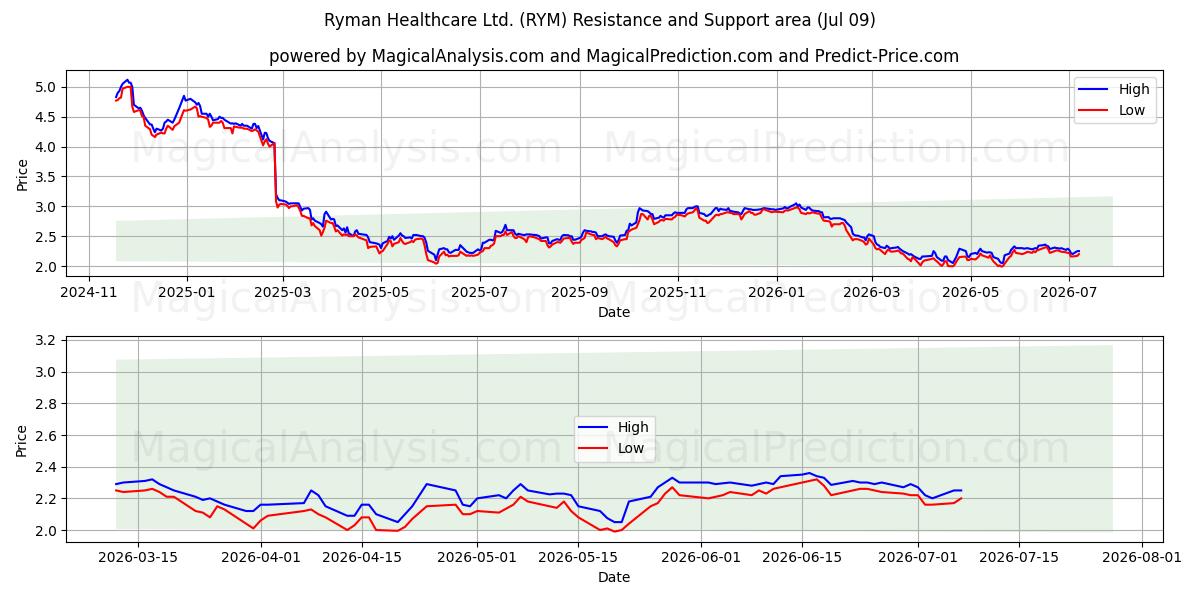
Task: Click top chart x-axis label '2026-03'
Action: pyautogui.click(x=872, y=293)
